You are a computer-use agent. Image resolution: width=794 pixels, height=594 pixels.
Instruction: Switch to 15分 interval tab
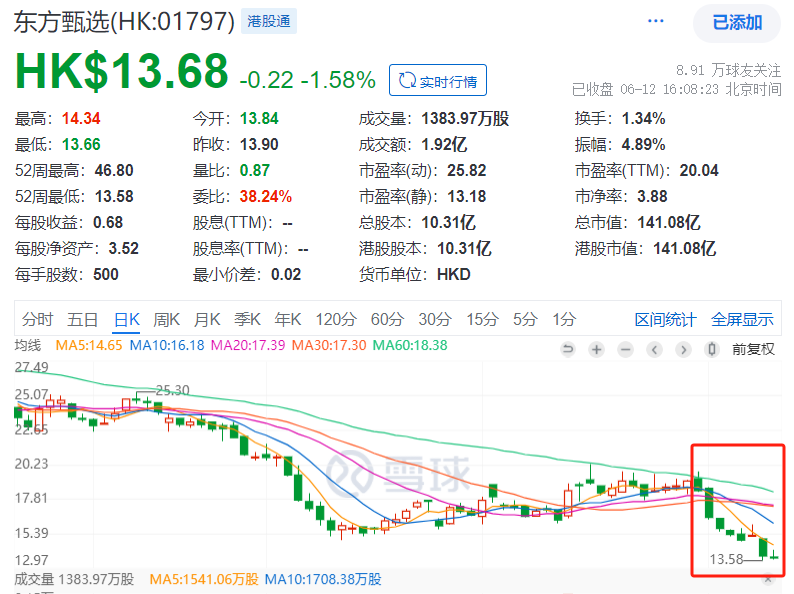pos(482,320)
